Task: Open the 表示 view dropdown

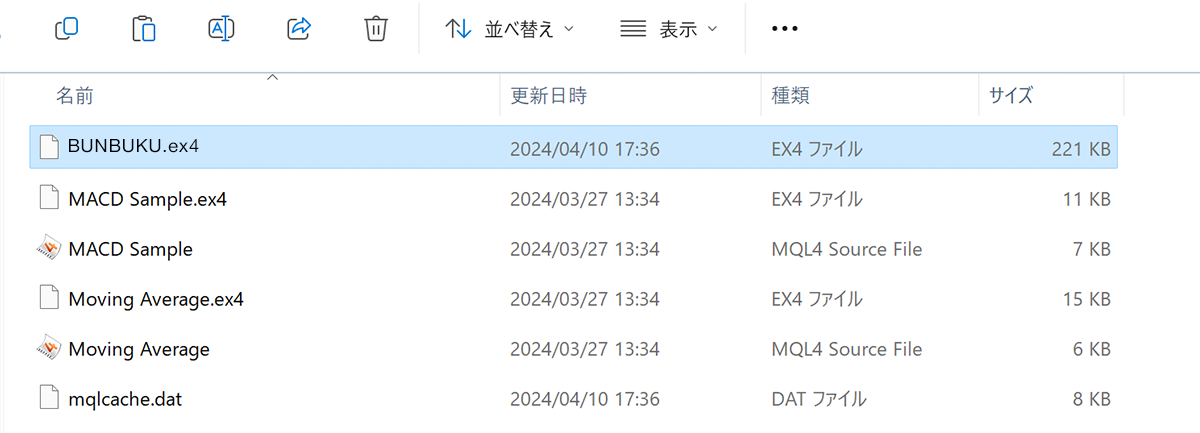Action: (x=668, y=29)
